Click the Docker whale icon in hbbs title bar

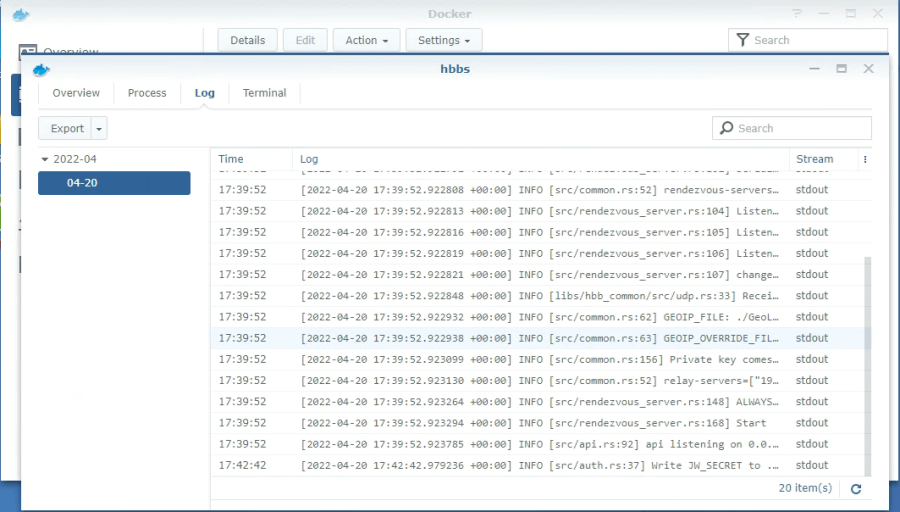coord(41,69)
